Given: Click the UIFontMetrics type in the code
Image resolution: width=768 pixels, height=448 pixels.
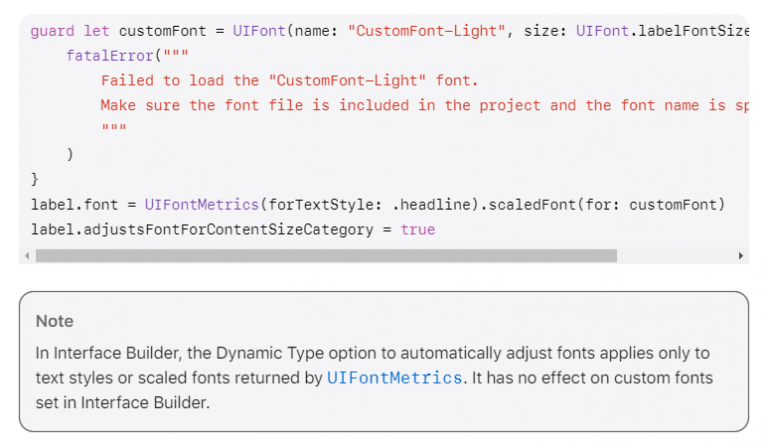Looking at the screenshot, I should pos(201,204).
